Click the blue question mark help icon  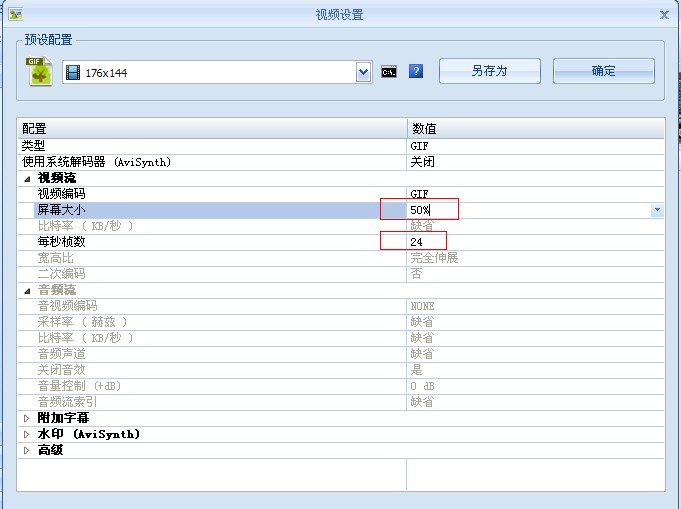click(x=416, y=71)
